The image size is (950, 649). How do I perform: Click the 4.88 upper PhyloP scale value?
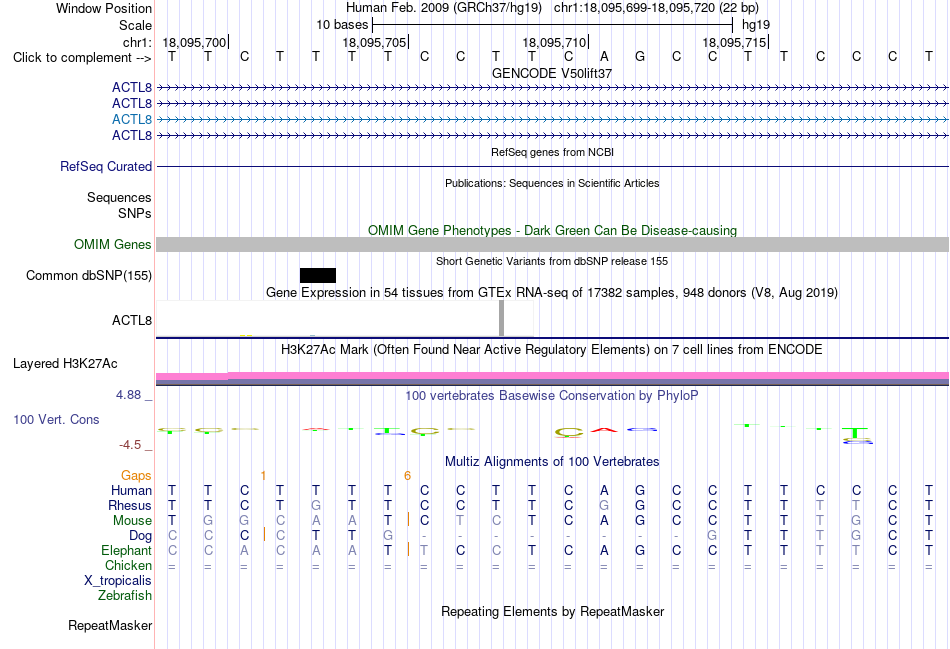pyautogui.click(x=128, y=395)
